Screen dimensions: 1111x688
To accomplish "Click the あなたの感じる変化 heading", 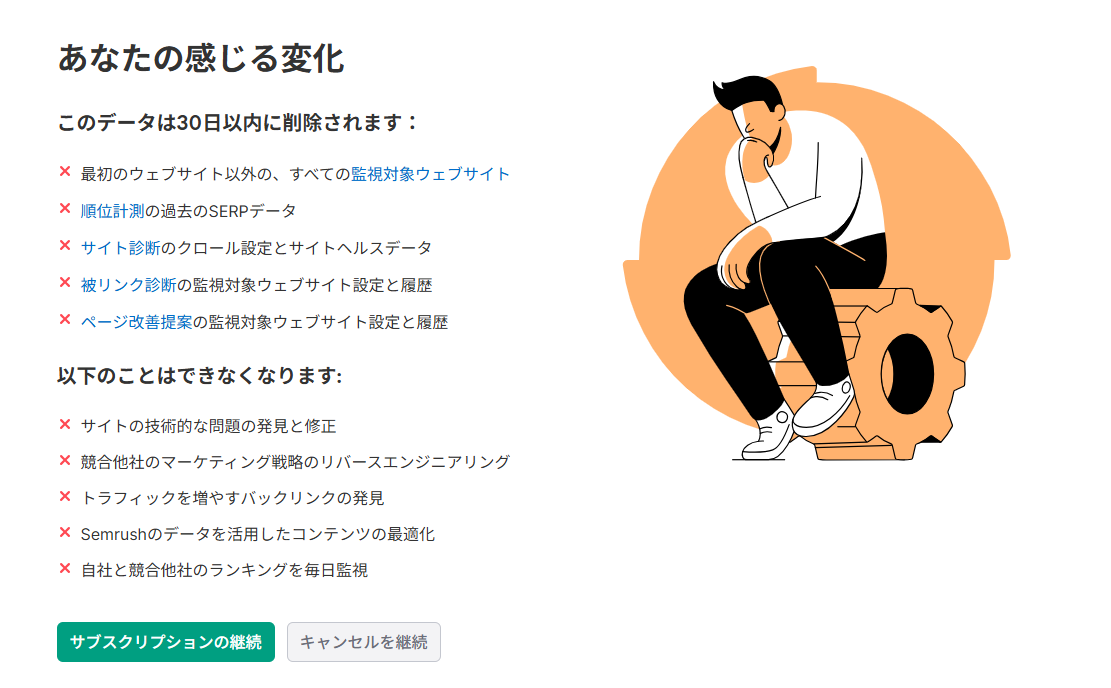I will pyautogui.click(x=201, y=58).
